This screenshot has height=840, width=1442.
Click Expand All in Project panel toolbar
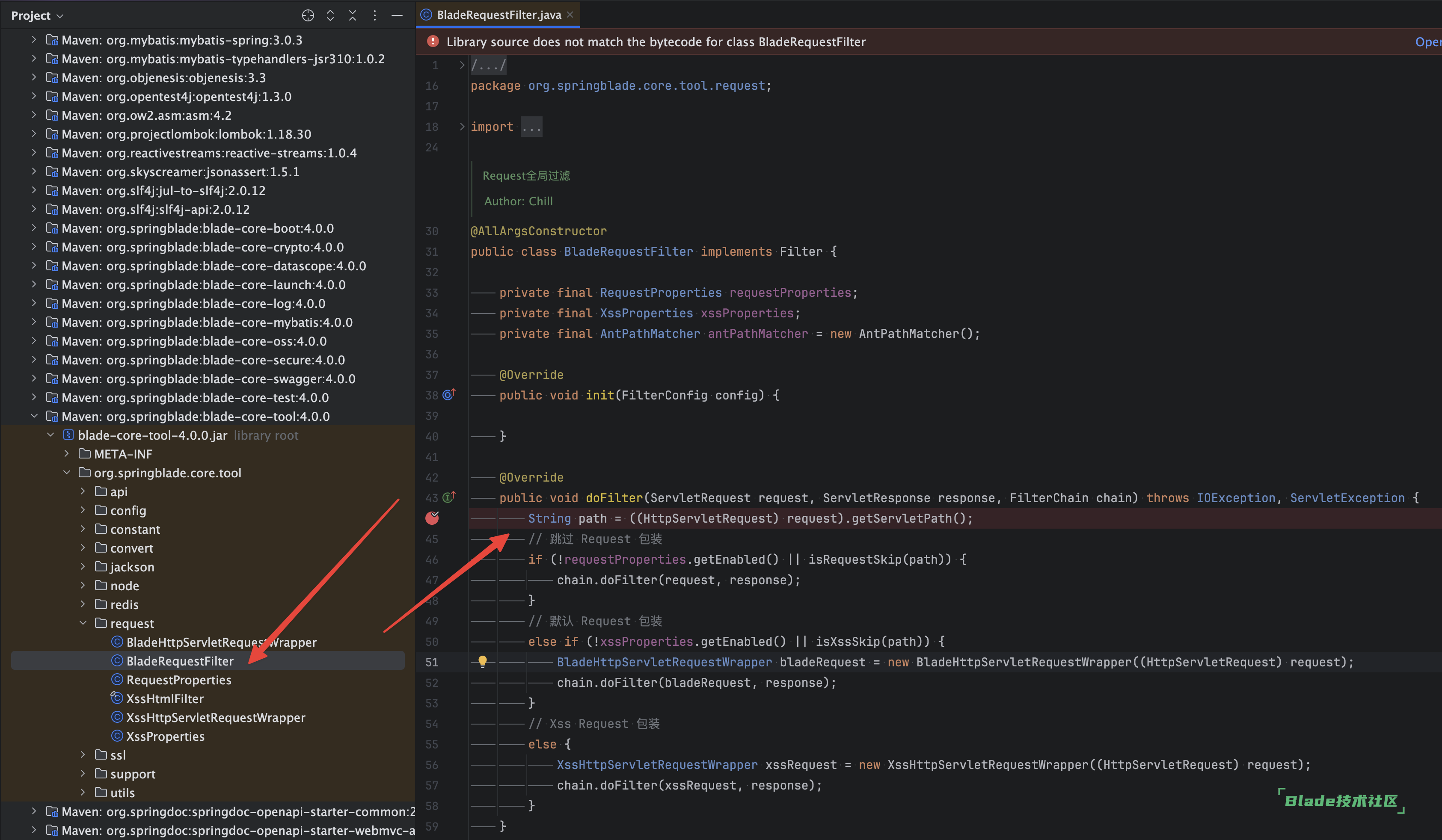[x=330, y=15]
